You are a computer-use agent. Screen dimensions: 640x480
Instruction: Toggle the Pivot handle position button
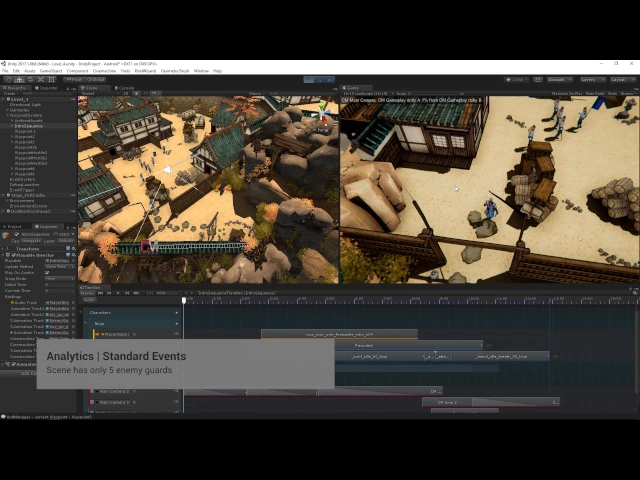point(74,80)
